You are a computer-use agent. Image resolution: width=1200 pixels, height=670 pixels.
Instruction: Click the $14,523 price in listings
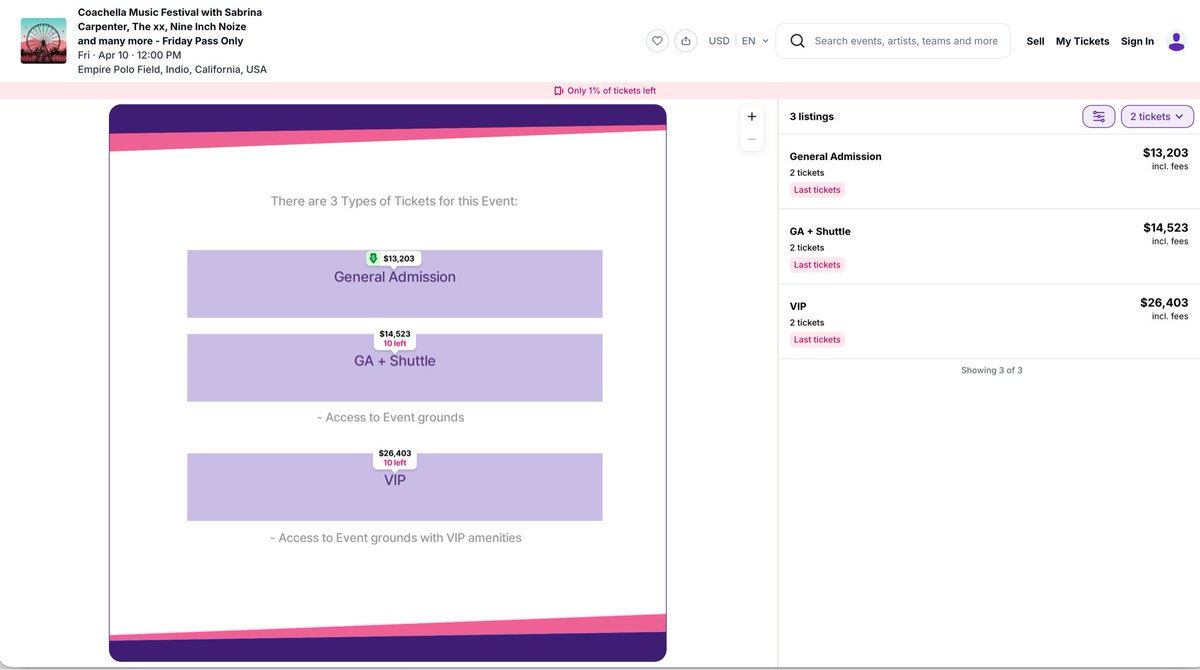[x=1165, y=228]
